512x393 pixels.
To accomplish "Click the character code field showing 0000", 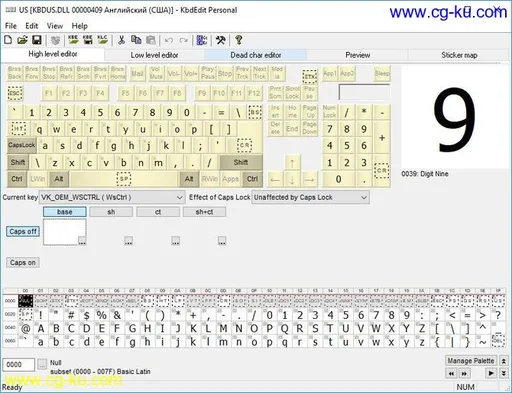I will tap(19, 364).
